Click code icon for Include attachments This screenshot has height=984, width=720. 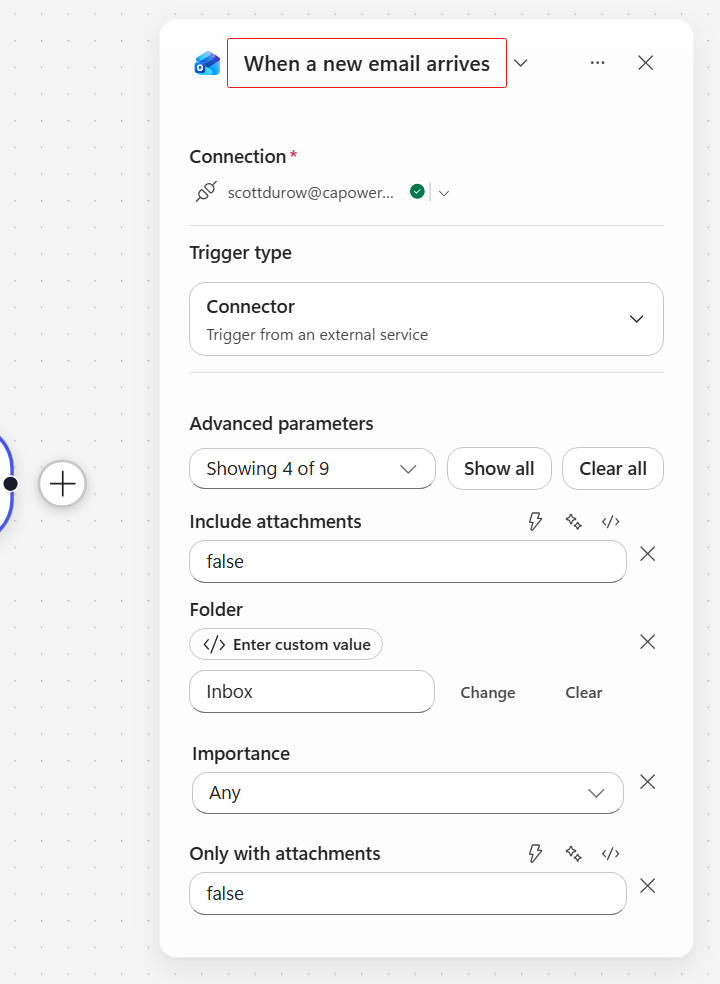coord(610,521)
